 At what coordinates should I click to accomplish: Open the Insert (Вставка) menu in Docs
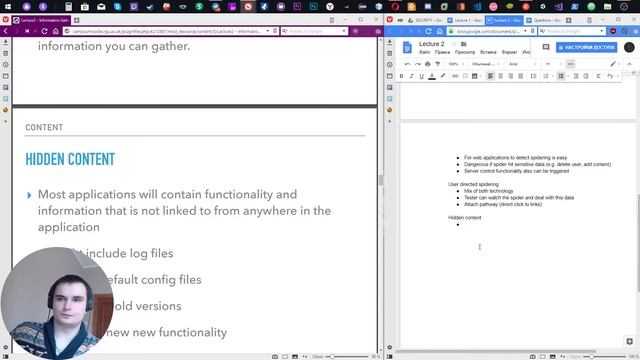(x=488, y=52)
